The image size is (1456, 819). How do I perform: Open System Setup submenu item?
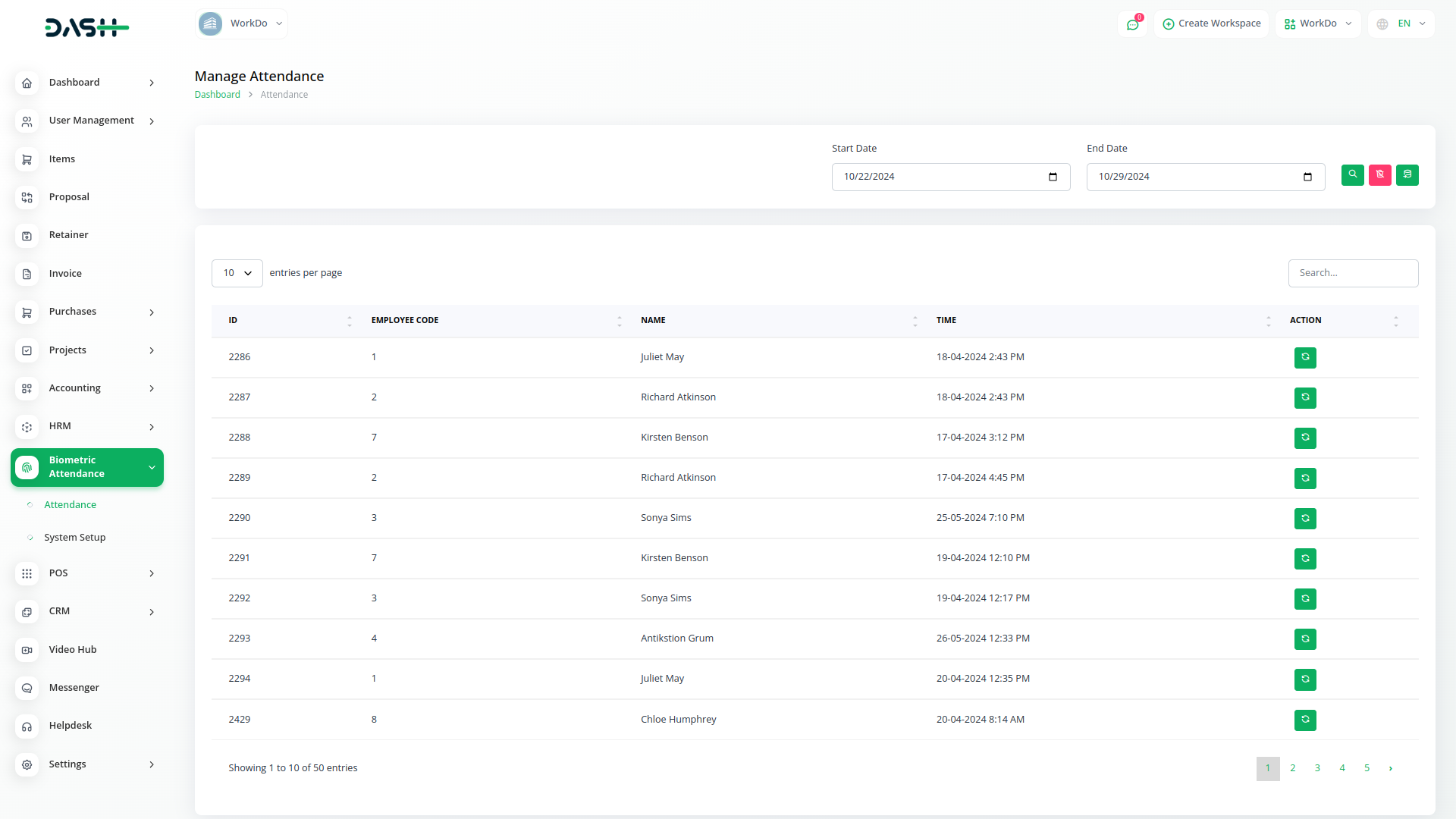click(74, 538)
